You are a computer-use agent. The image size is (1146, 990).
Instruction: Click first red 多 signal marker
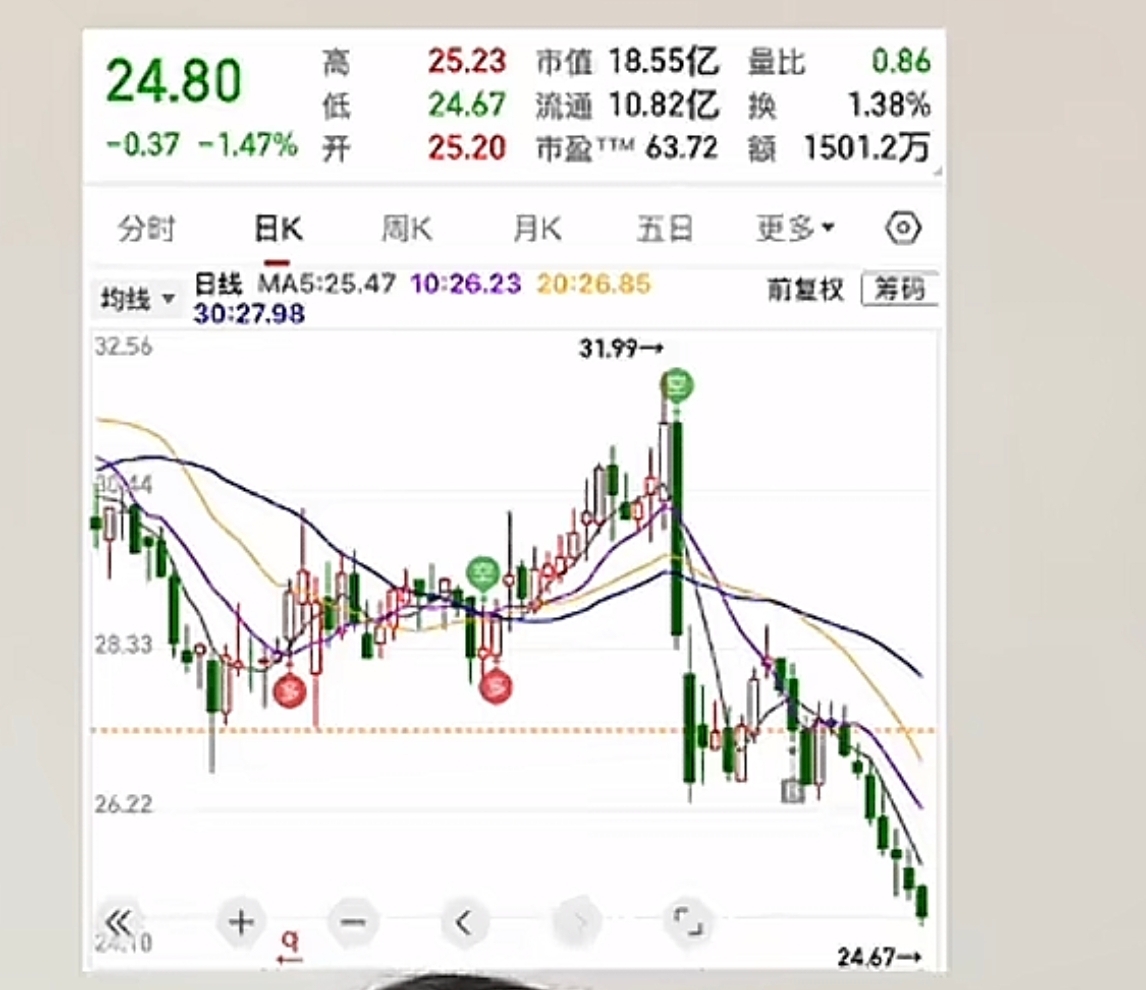(x=289, y=690)
